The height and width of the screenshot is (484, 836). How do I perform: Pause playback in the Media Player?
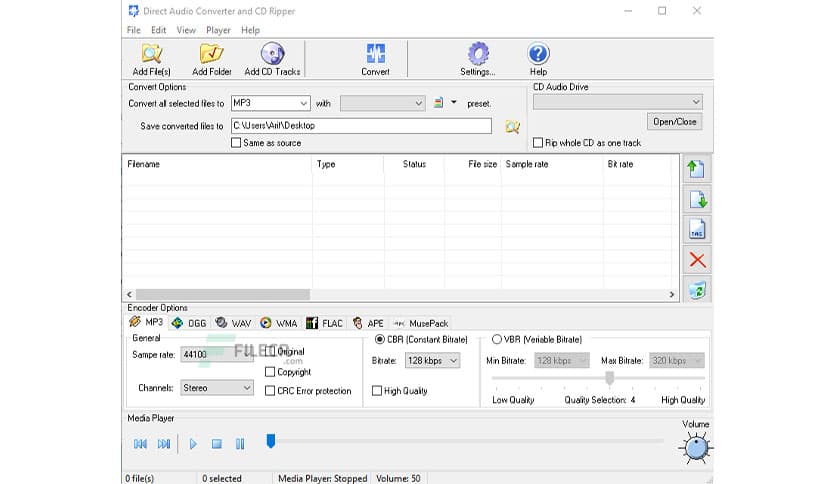pyautogui.click(x=240, y=443)
